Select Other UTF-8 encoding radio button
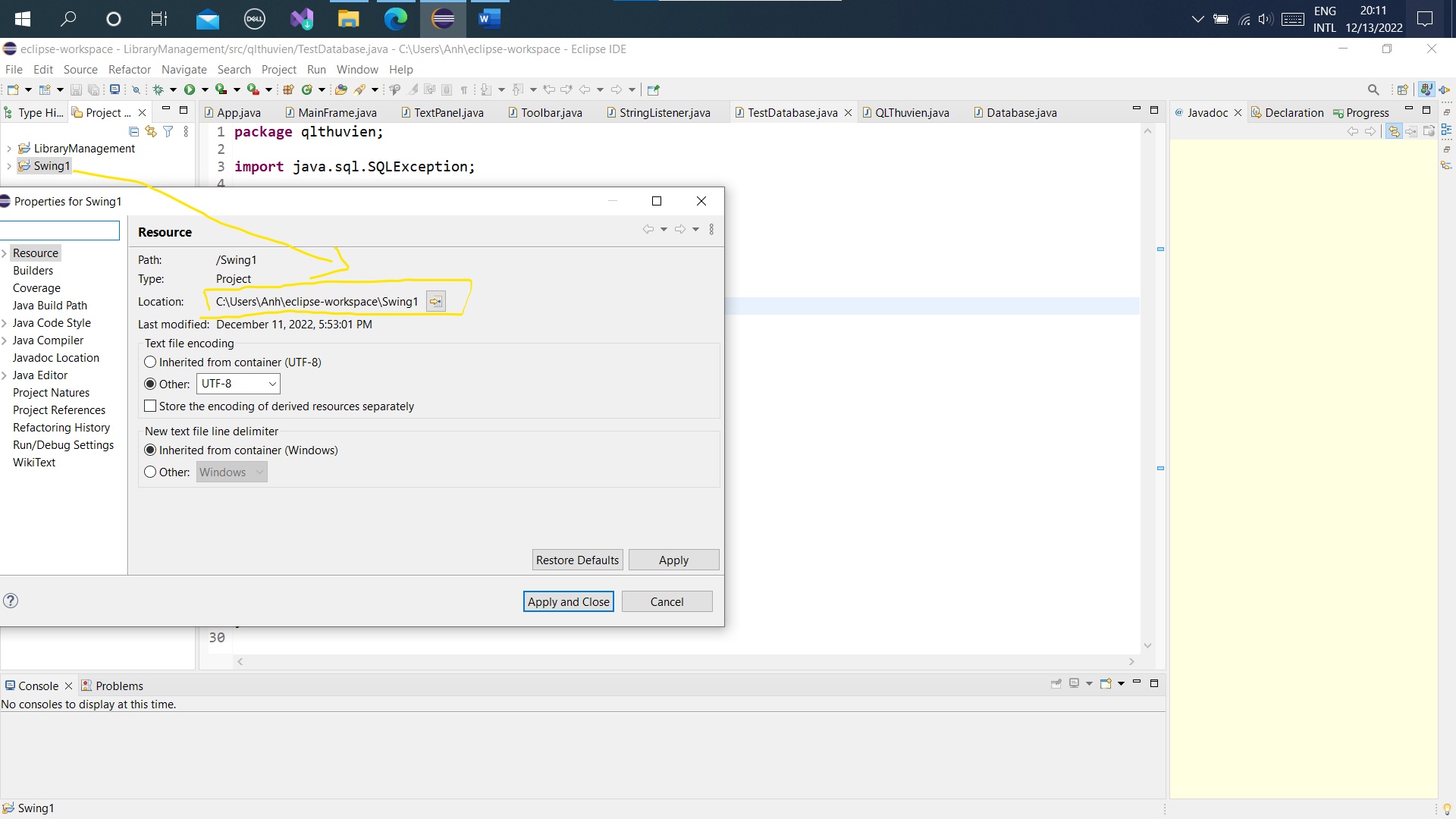The width and height of the screenshot is (1456, 819). tap(150, 384)
